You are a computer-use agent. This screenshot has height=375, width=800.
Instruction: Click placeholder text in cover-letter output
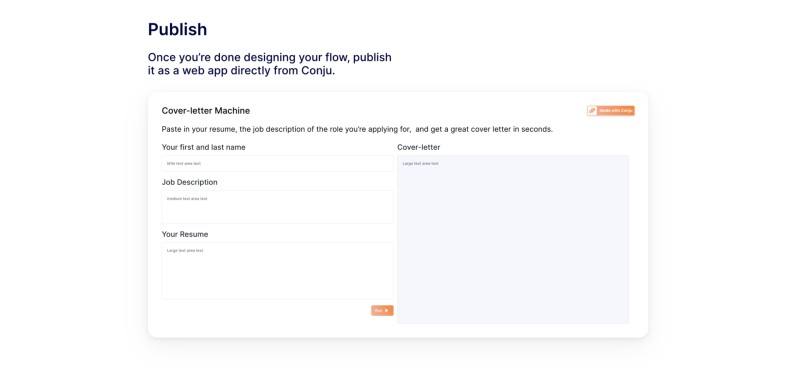420,163
